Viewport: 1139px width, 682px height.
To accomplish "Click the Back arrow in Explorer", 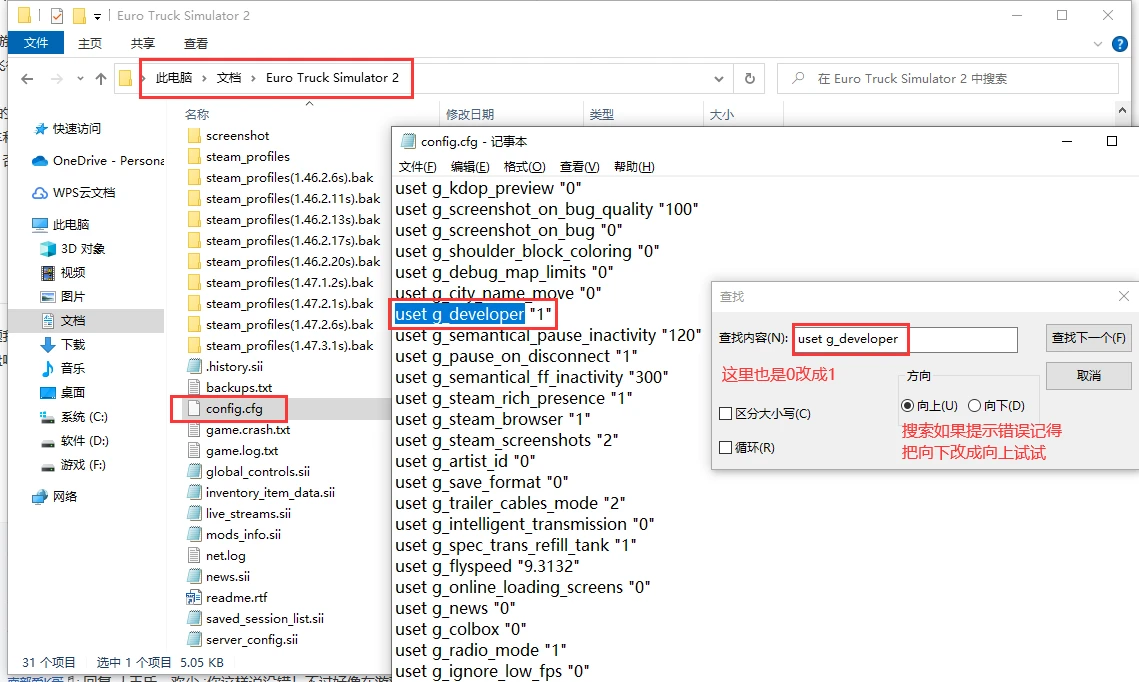I will coord(27,78).
